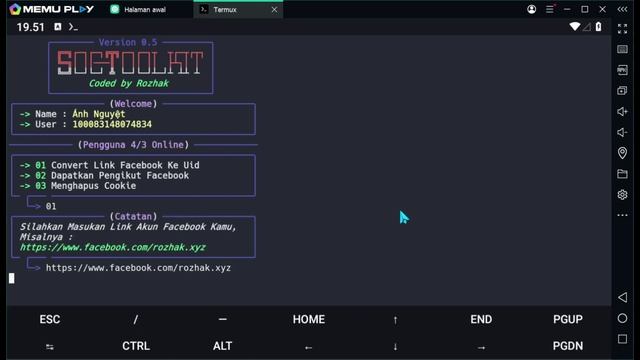Tap the left arrow key
640x360 pixels.
tap(309, 347)
